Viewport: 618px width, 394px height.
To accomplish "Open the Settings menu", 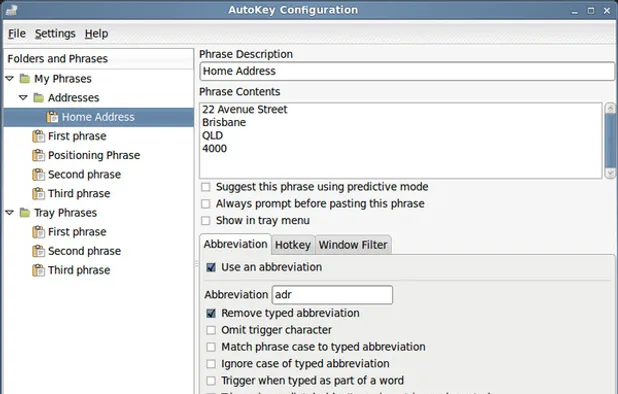I will (x=55, y=34).
